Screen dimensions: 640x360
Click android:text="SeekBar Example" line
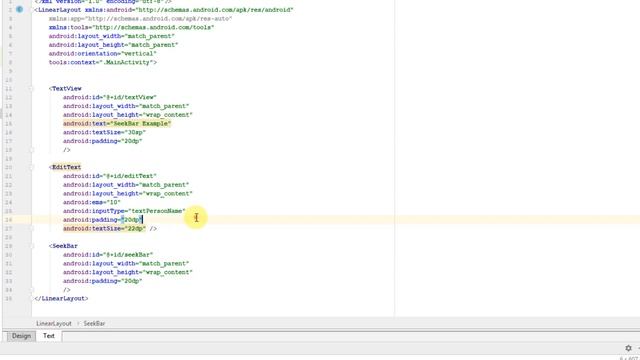tap(117, 124)
